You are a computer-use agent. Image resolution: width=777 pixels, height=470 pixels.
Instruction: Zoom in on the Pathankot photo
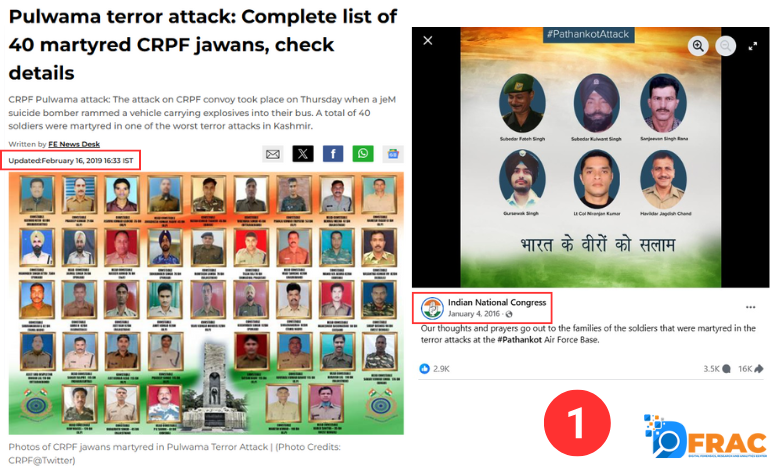pos(698,46)
